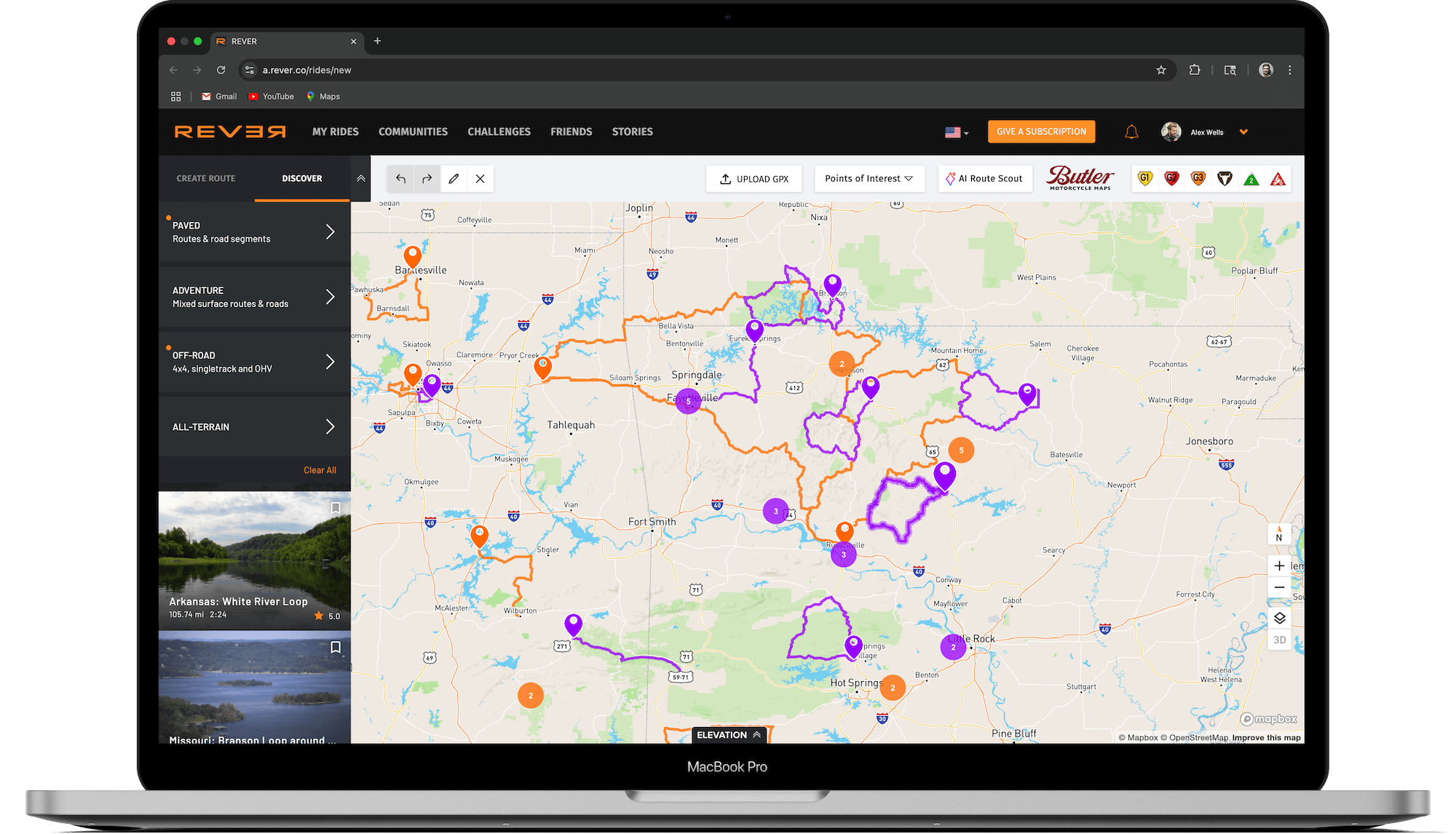Toggle the orange G3 road rating filter
The image size is (1456, 834).
[1198, 178]
